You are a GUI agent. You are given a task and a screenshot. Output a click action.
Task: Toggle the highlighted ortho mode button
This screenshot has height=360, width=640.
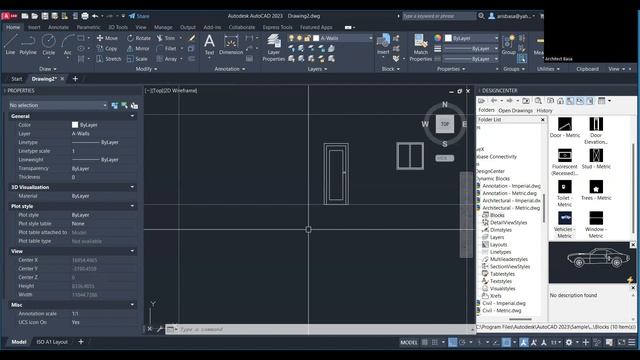click(453, 342)
